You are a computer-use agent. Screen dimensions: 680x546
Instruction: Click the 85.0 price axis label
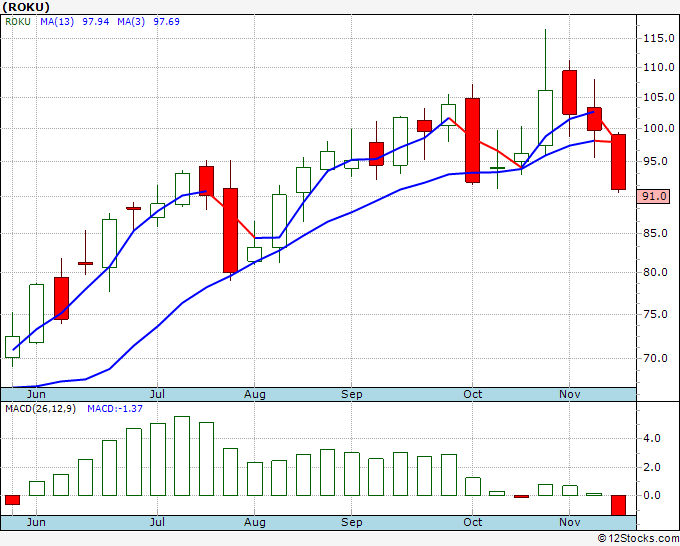(655, 233)
